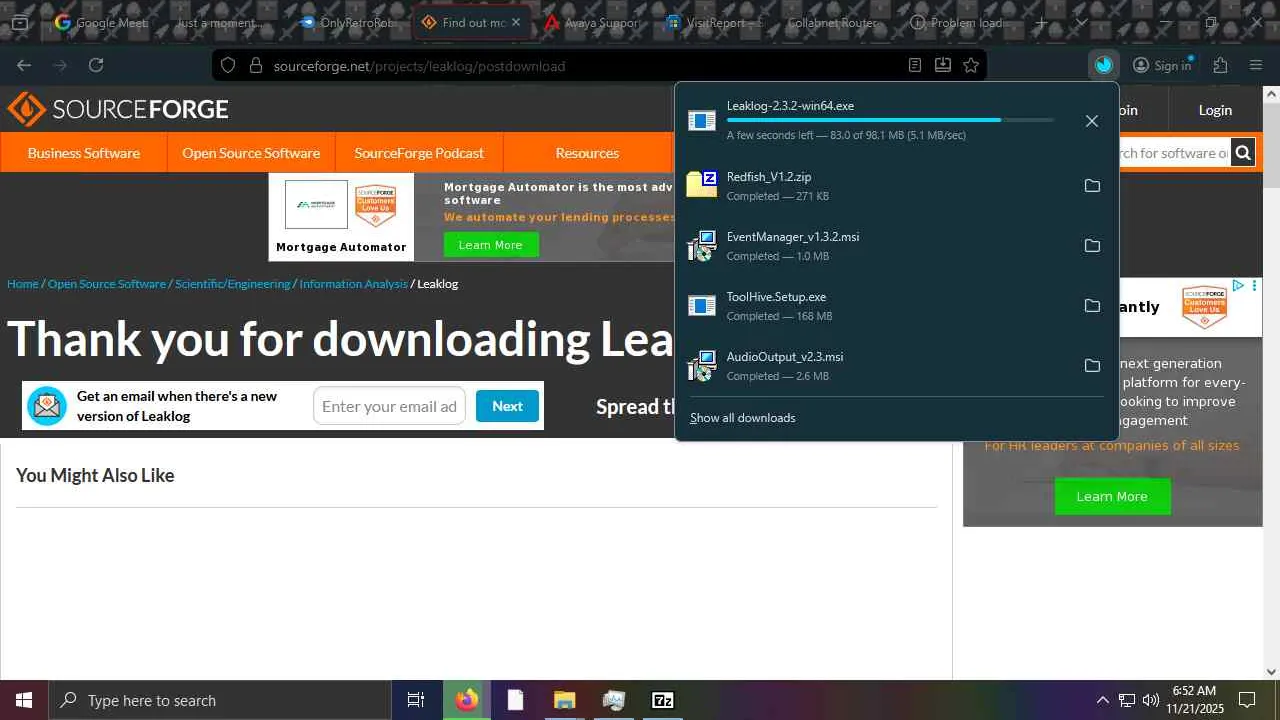Go back to the previous page
Screen dimensions: 1280x720
tap(24, 65)
